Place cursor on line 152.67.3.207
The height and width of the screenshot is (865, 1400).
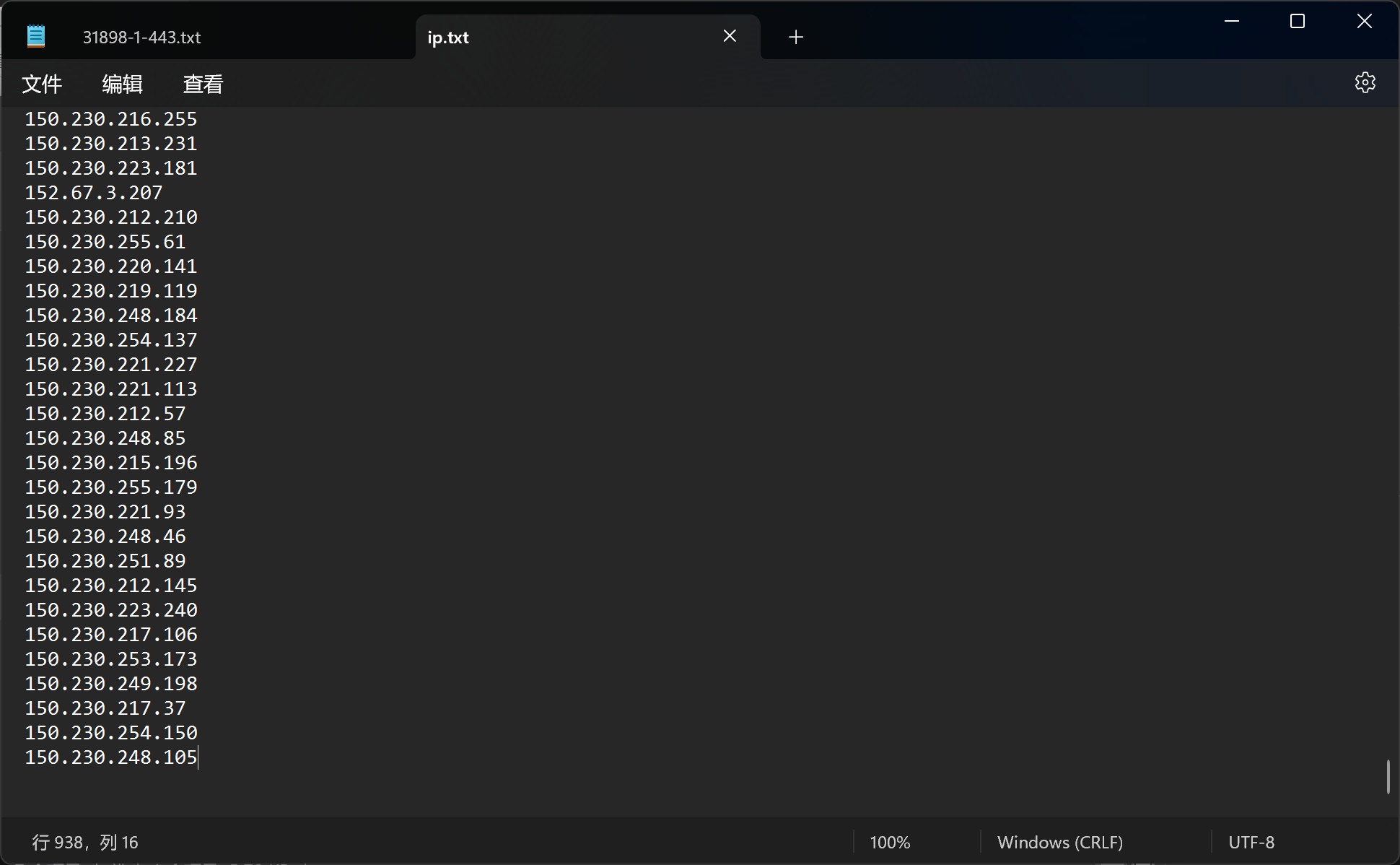pyautogui.click(x=94, y=193)
